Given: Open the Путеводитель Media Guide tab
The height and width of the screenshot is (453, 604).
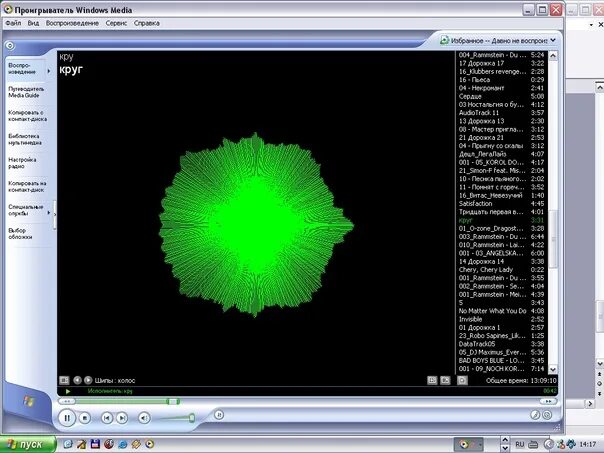Looking at the screenshot, I should [x=26, y=92].
